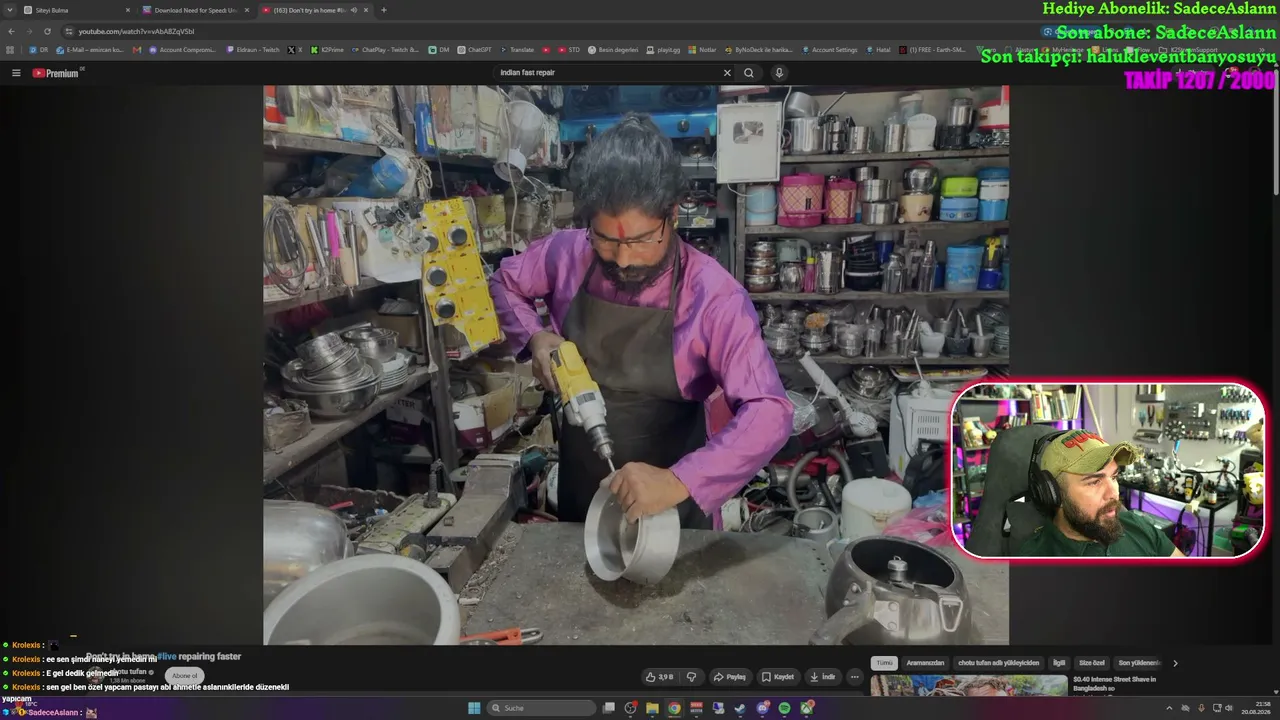Image resolution: width=1280 pixels, height=720 pixels.
Task: Open Xbox app from the taskbar
Action: coord(806,708)
